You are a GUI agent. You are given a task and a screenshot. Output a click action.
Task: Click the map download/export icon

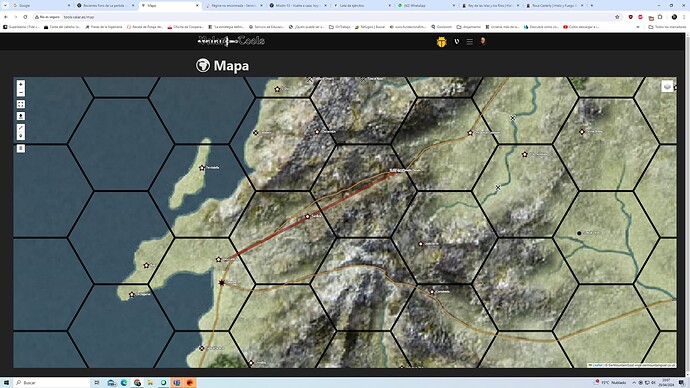[21, 116]
